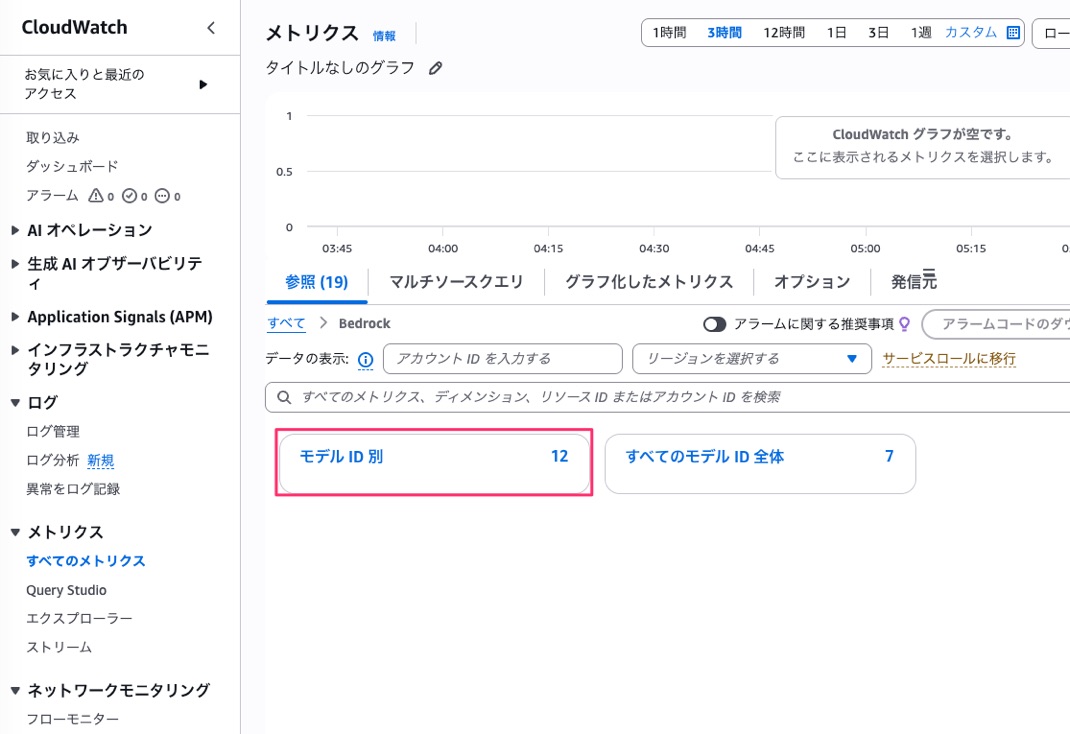1070x734 pixels.
Task: Open 異常をログ記録 in the sidebar
Action: tap(73, 489)
